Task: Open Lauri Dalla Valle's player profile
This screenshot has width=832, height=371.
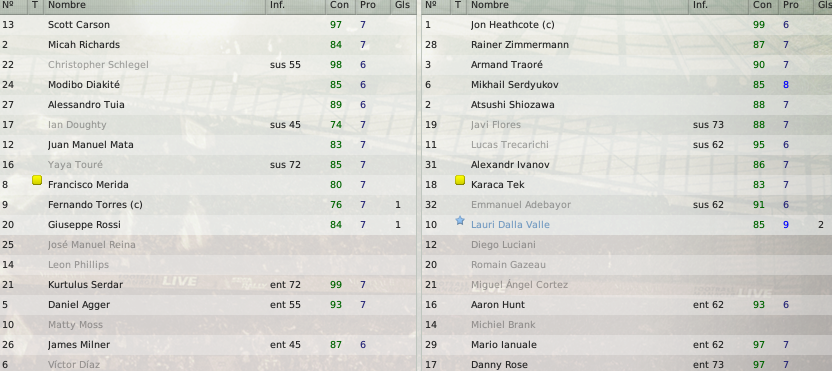Action: [x=510, y=225]
